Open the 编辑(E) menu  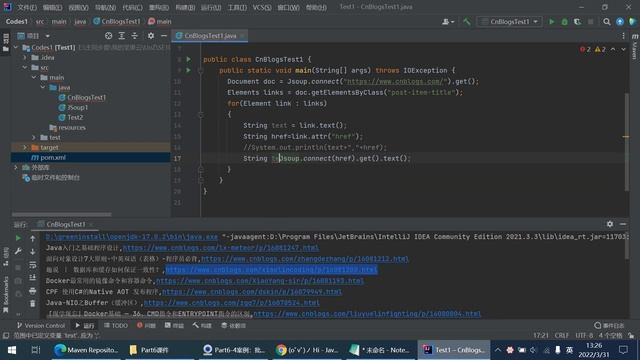click(x=52, y=7)
